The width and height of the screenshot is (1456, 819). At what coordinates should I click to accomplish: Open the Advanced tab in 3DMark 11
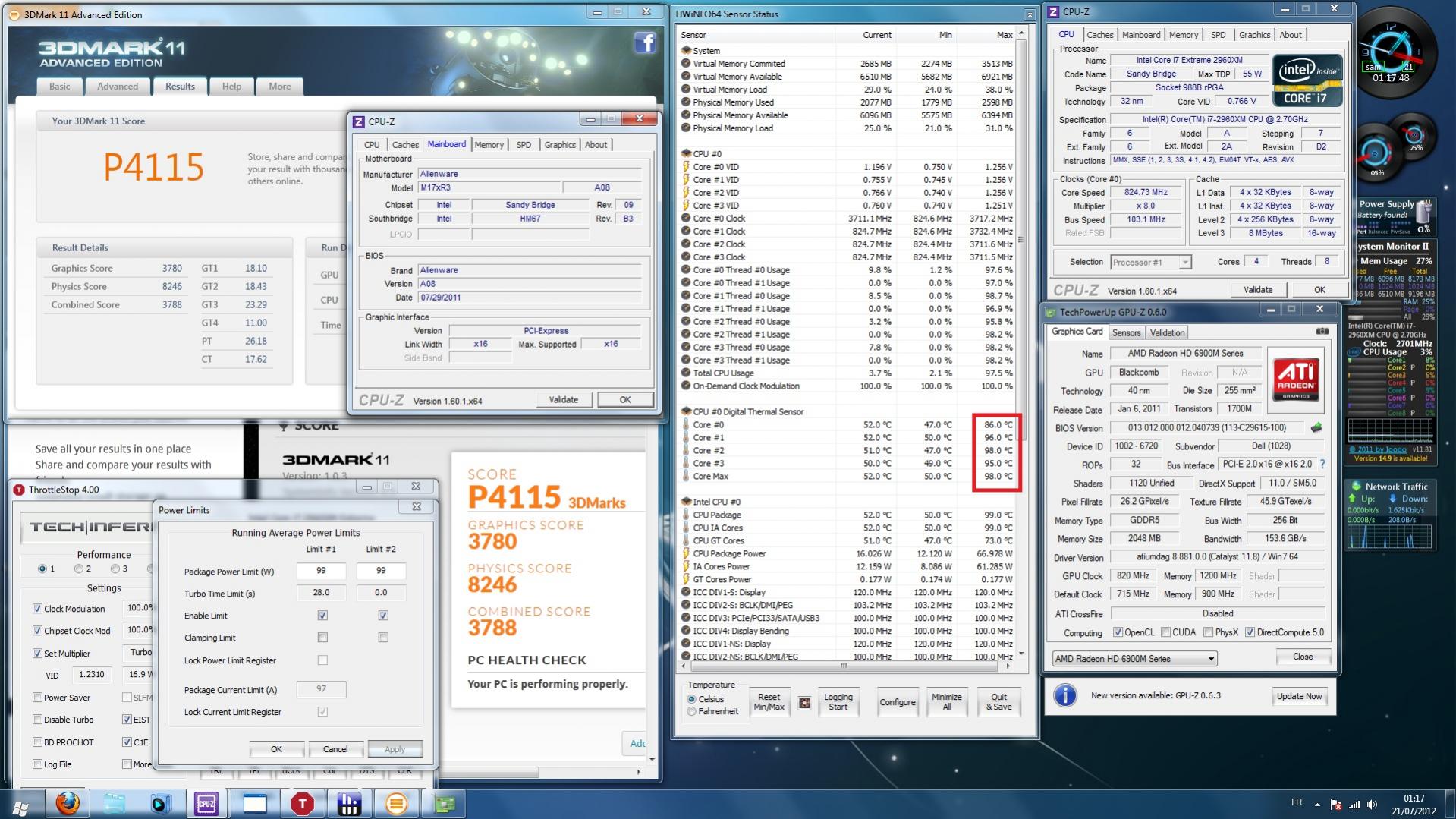(x=118, y=87)
